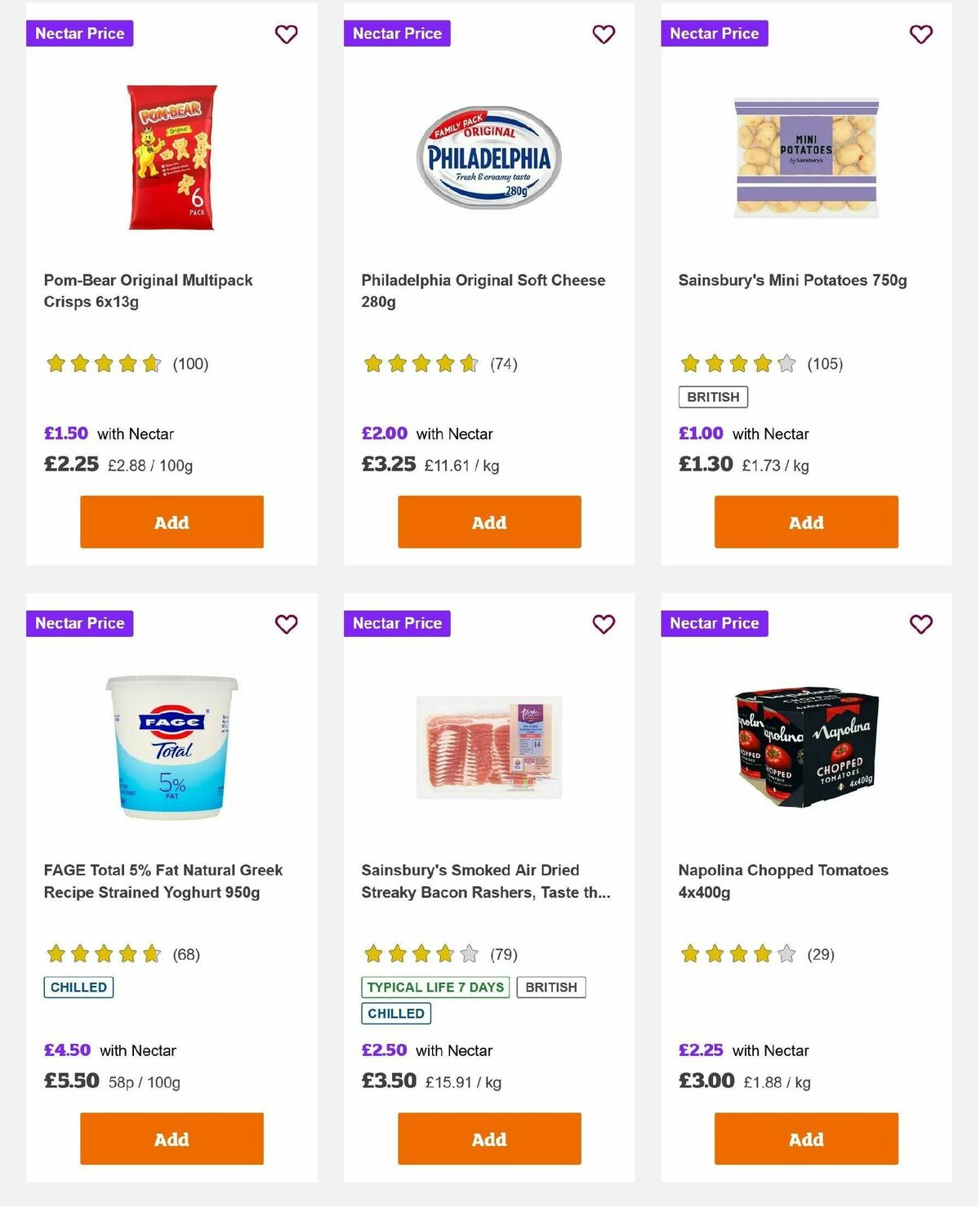
Task: Toggle favourite heart on FAGE yoghurt
Action: click(286, 624)
